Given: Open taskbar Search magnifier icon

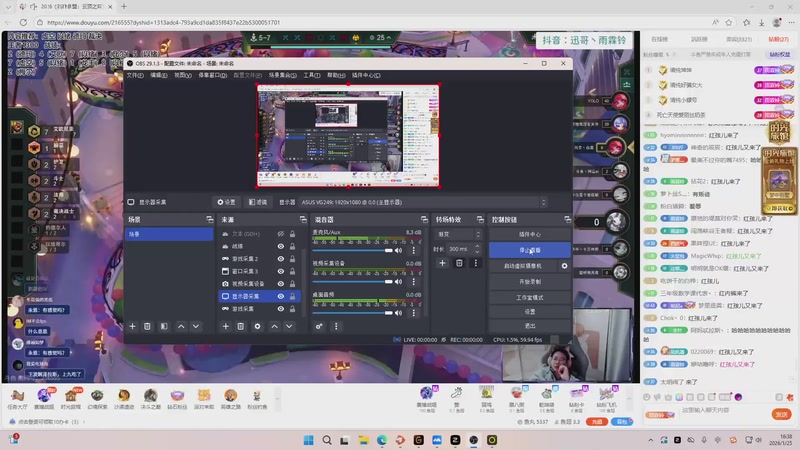Looking at the screenshot, I should click(327, 440).
